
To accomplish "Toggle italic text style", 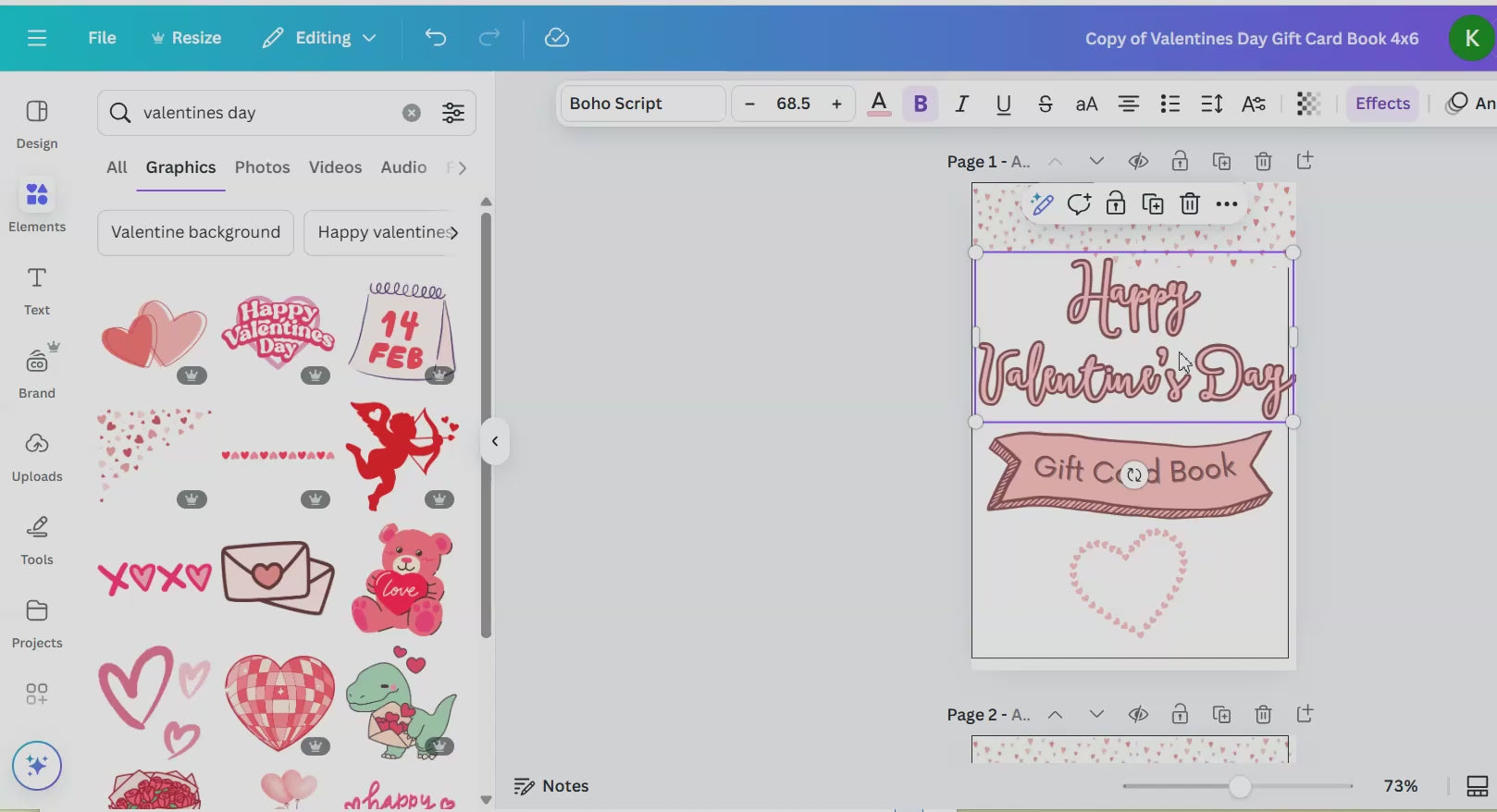I will tap(962, 104).
